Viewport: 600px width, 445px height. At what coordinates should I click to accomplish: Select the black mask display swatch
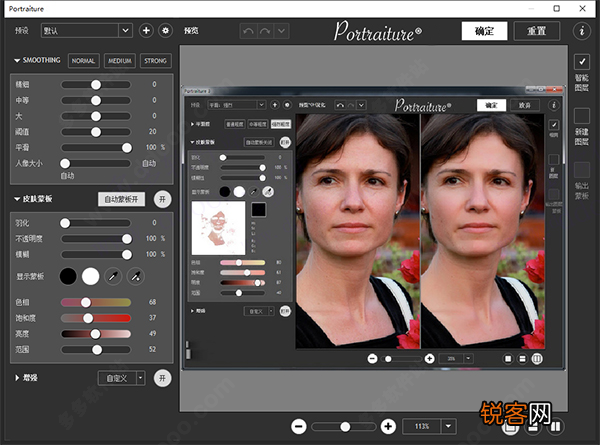(x=68, y=276)
